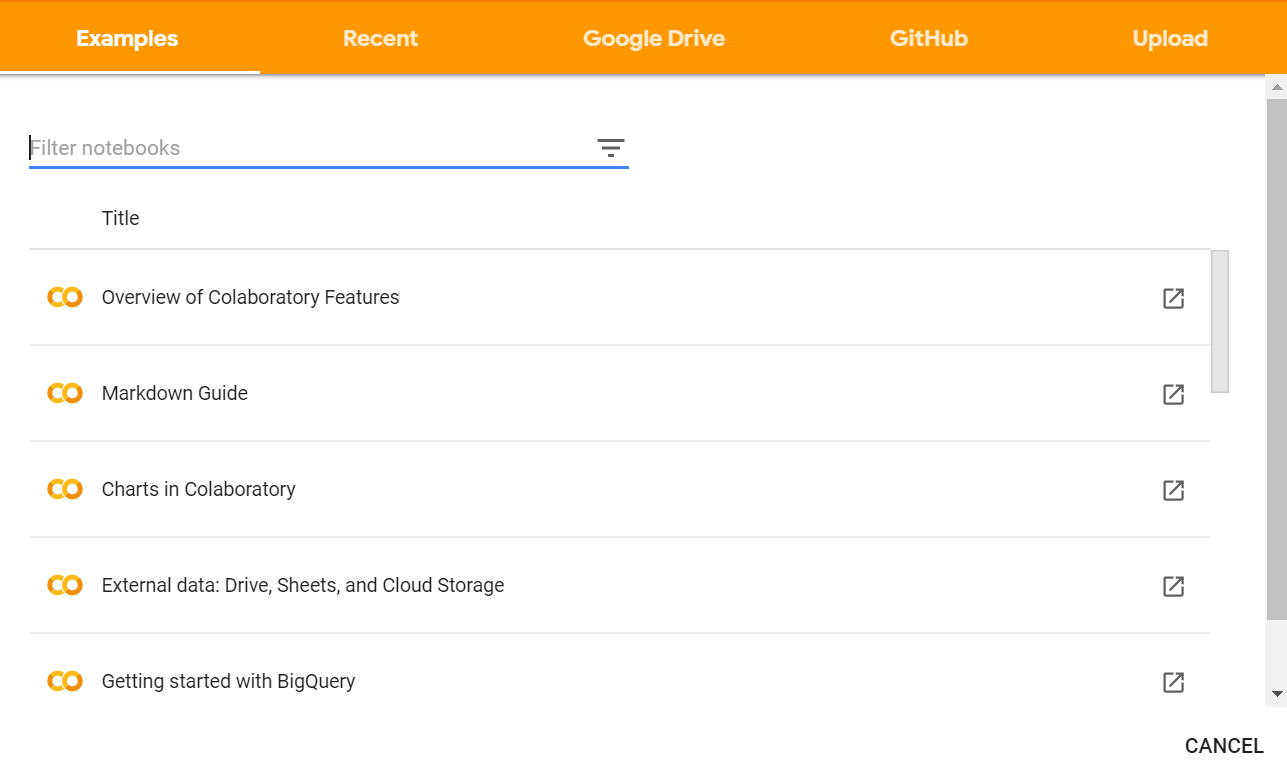Open Charts in Colaboratory notebook
This screenshot has height=773, width=1287.
point(199,489)
